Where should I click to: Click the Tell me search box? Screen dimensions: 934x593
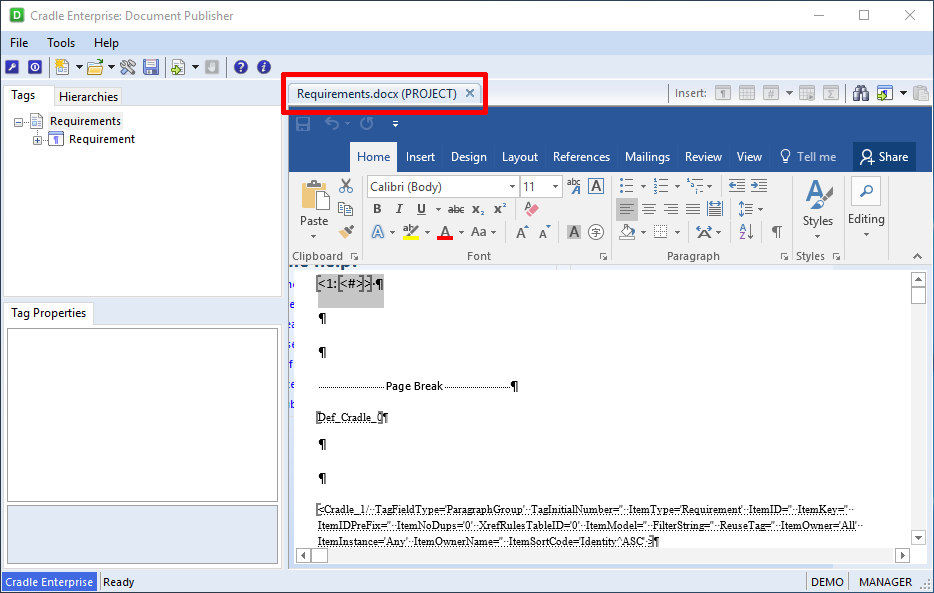(808, 157)
